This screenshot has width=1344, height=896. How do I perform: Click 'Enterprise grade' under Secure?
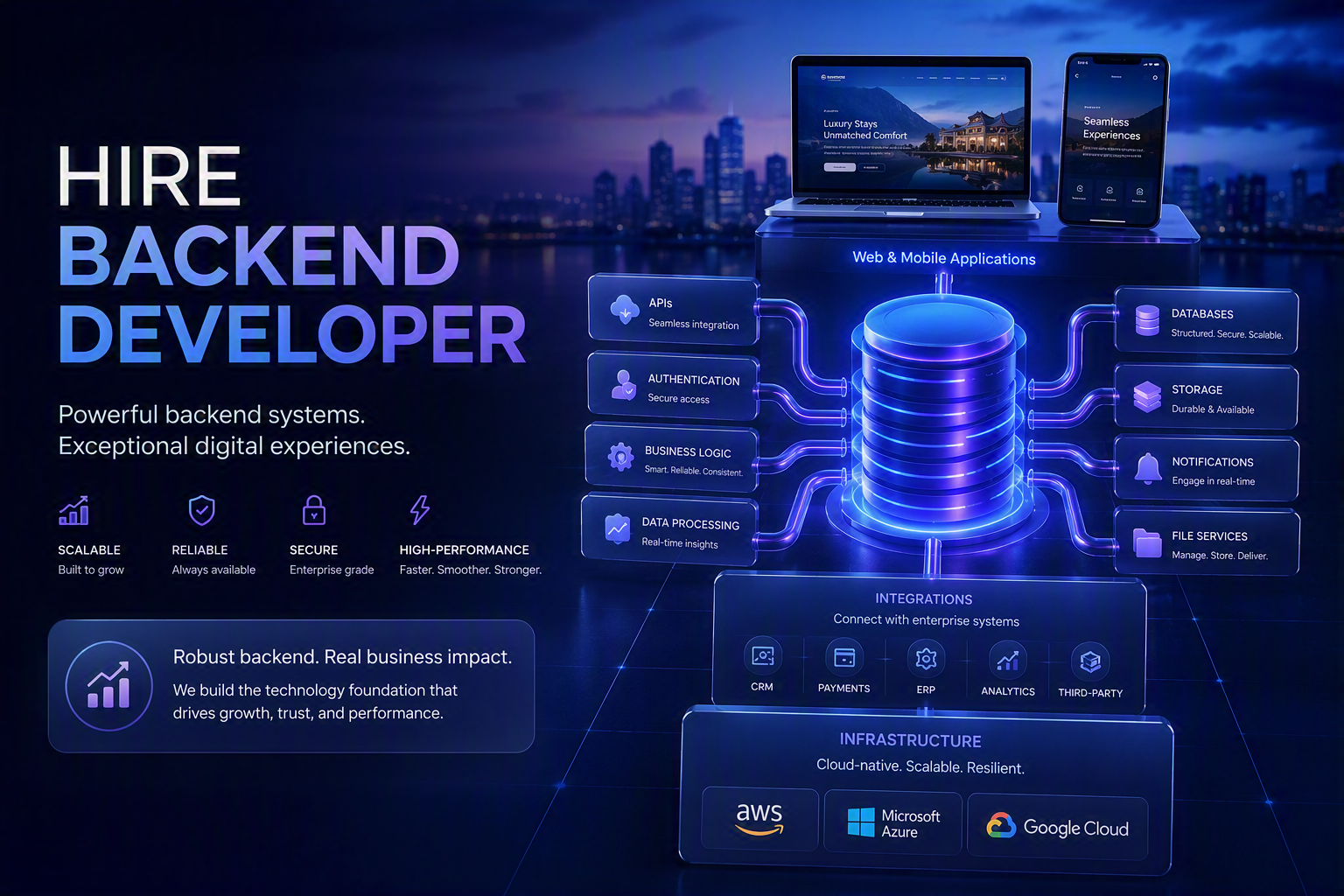(x=332, y=570)
